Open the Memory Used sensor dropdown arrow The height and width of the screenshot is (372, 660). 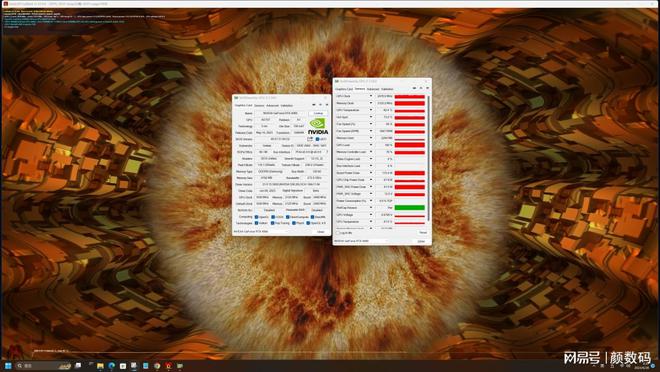click(371, 138)
